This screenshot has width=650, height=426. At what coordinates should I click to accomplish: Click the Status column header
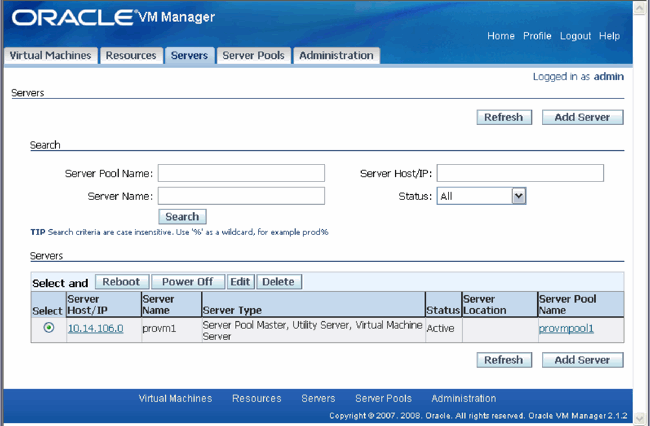(x=444, y=305)
